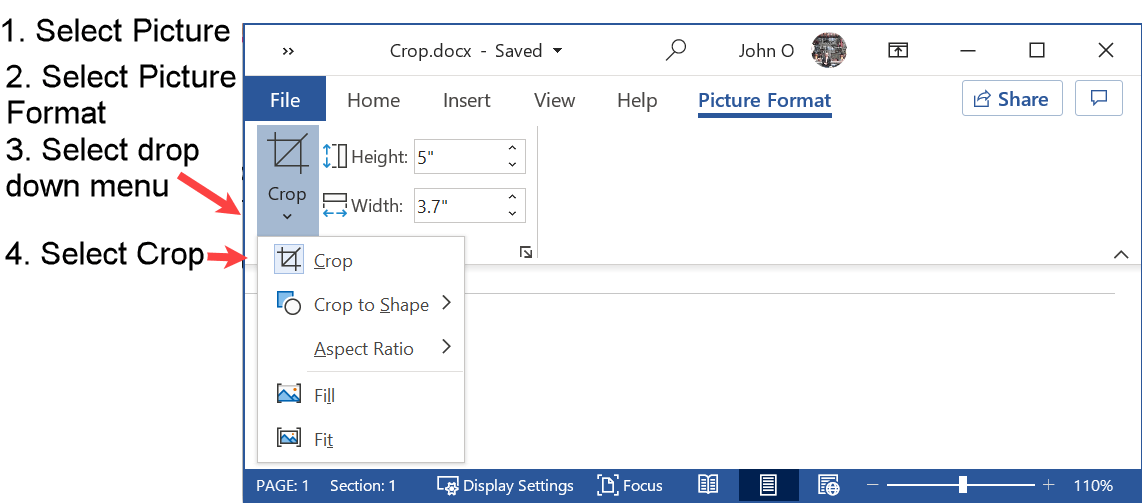Open the Comments speech bubble icon
Image resolution: width=1142 pixels, height=503 pixels.
[1098, 98]
